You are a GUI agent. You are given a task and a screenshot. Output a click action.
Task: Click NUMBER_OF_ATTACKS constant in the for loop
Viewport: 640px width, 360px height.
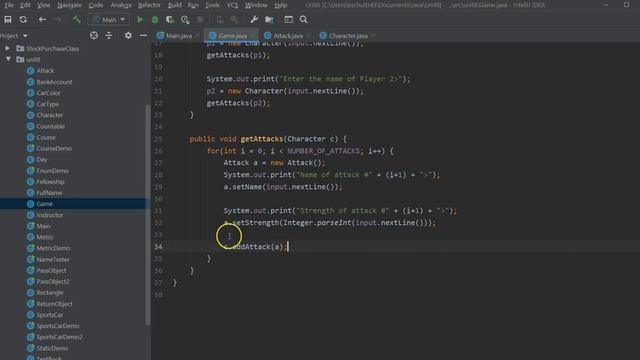pos(323,151)
